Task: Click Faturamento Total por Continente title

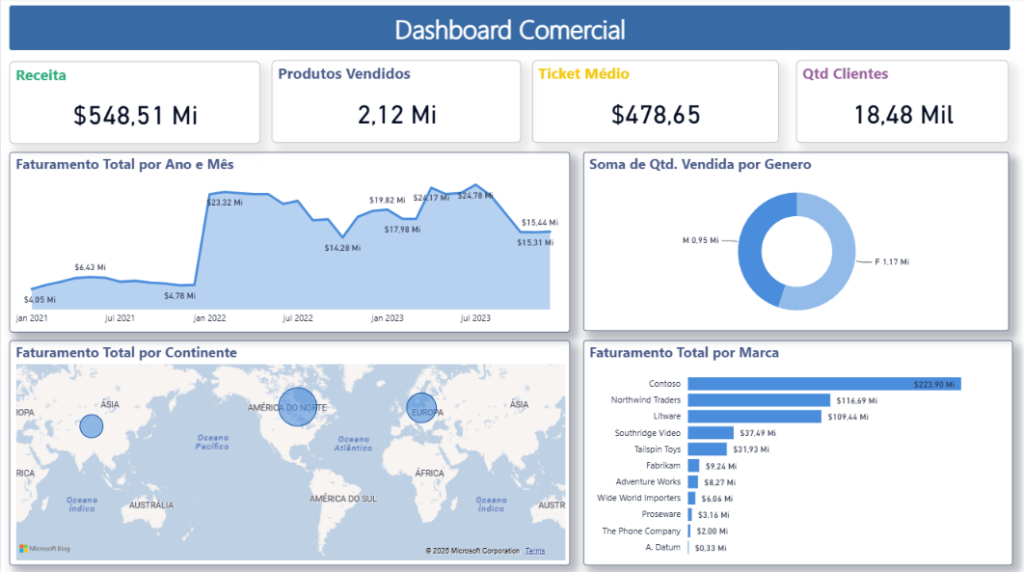Action: [x=126, y=353]
